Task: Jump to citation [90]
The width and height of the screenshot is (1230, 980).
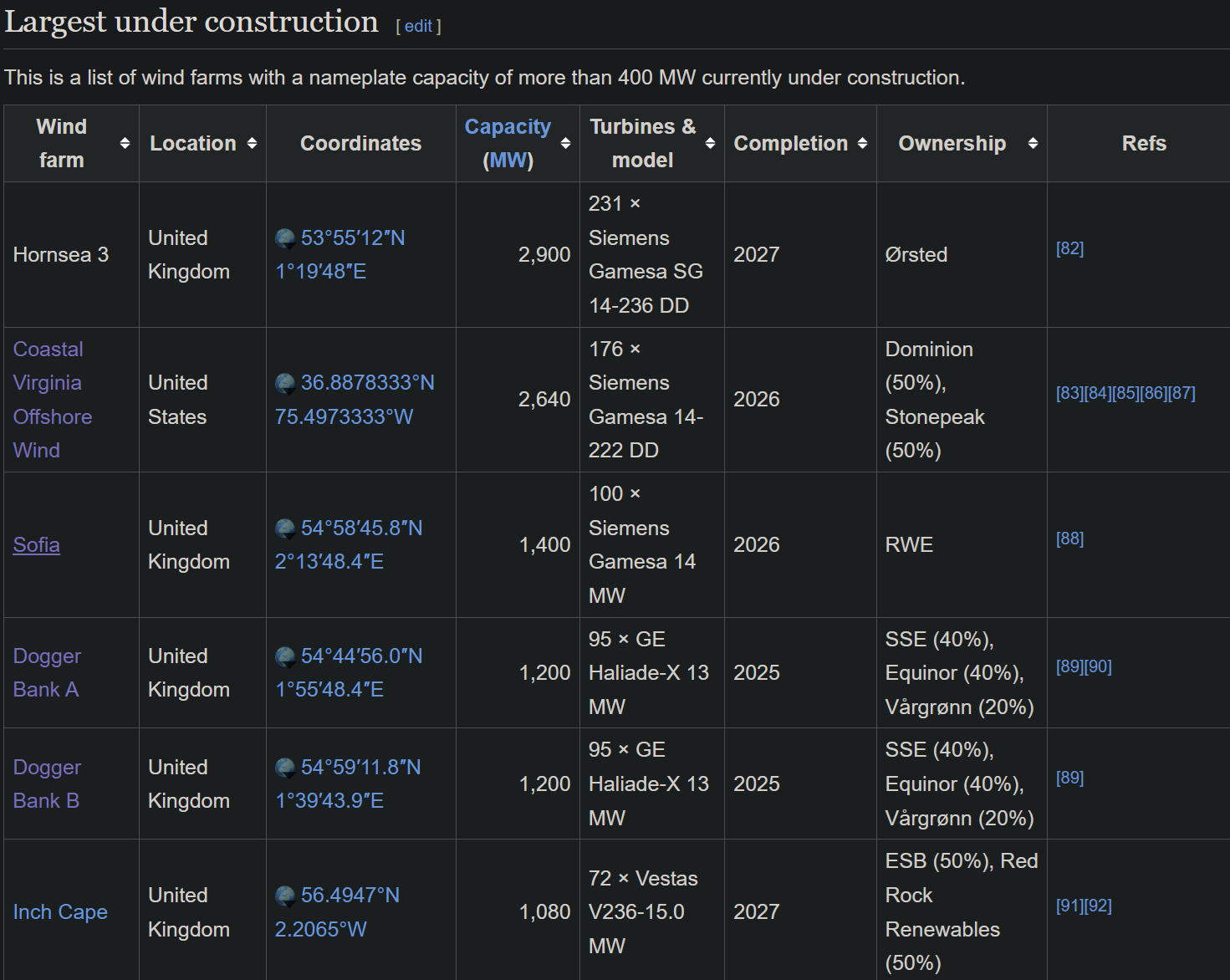Action: coord(1098,666)
